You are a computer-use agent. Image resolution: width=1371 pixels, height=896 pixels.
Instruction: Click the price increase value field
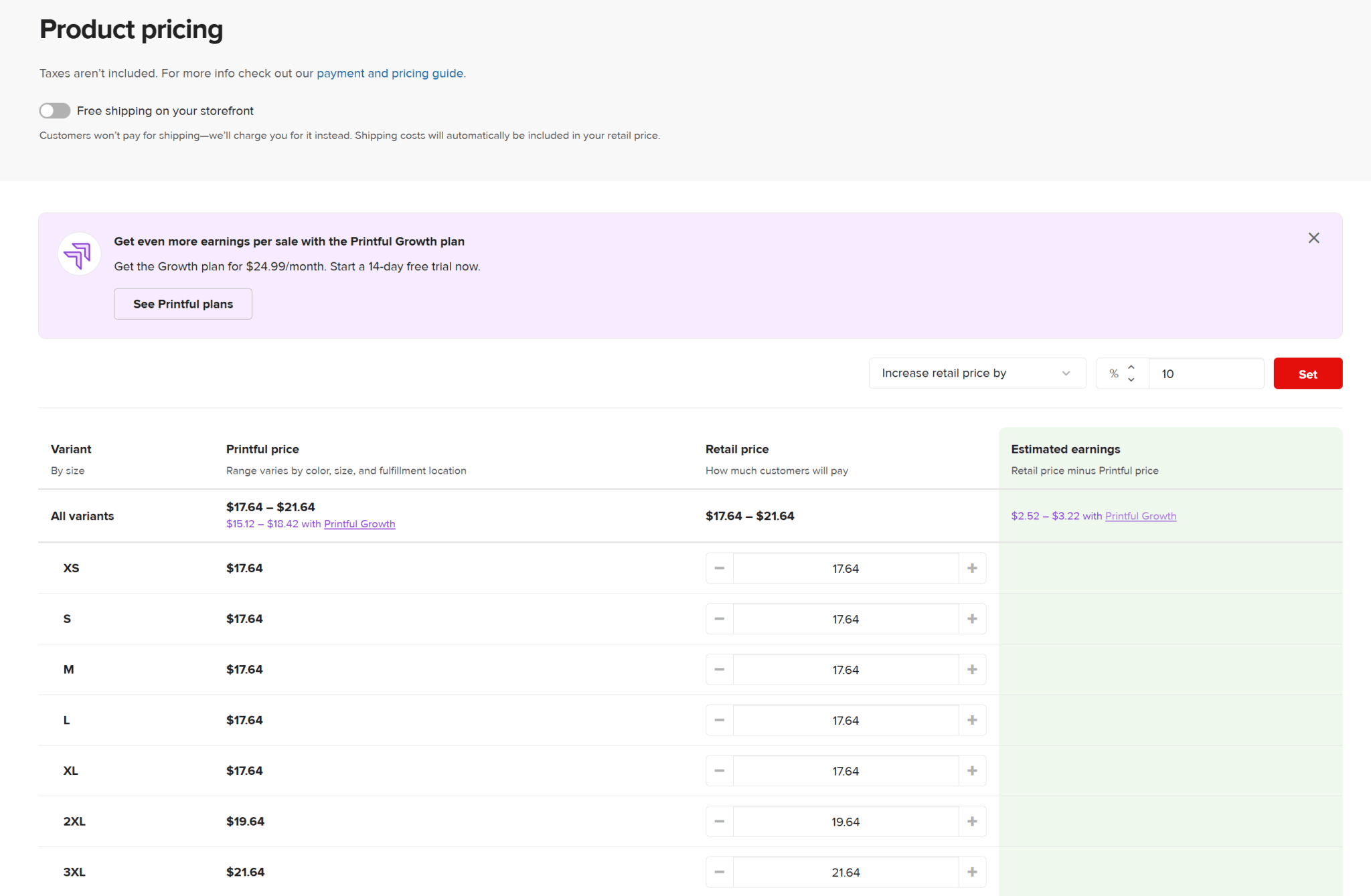pos(1206,373)
